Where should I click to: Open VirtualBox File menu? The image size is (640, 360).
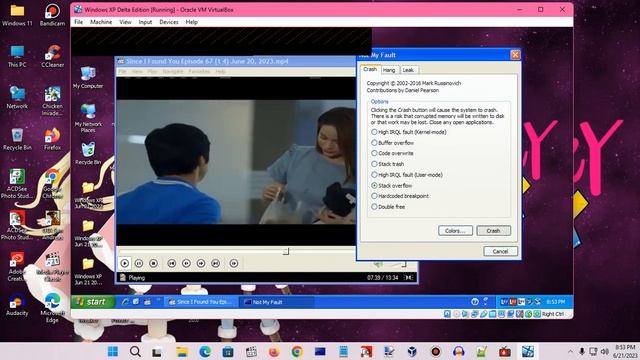(x=78, y=22)
